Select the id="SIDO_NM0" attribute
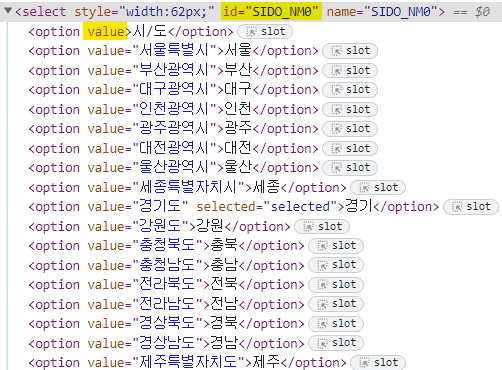The image size is (502, 370). pyautogui.click(x=271, y=12)
